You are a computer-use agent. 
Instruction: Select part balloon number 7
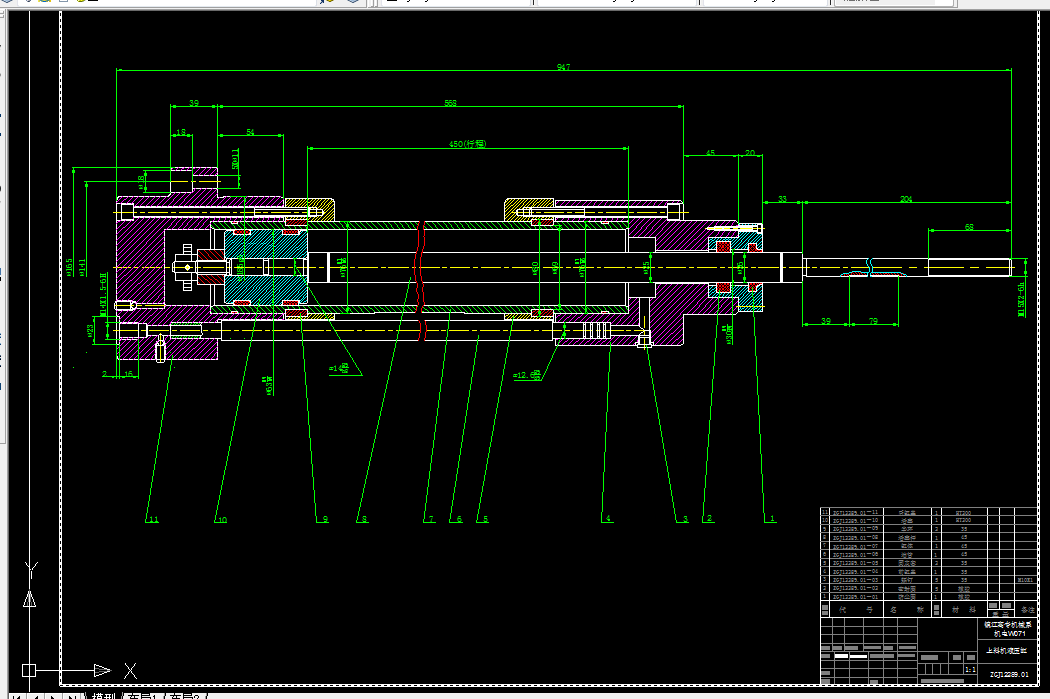click(431, 519)
